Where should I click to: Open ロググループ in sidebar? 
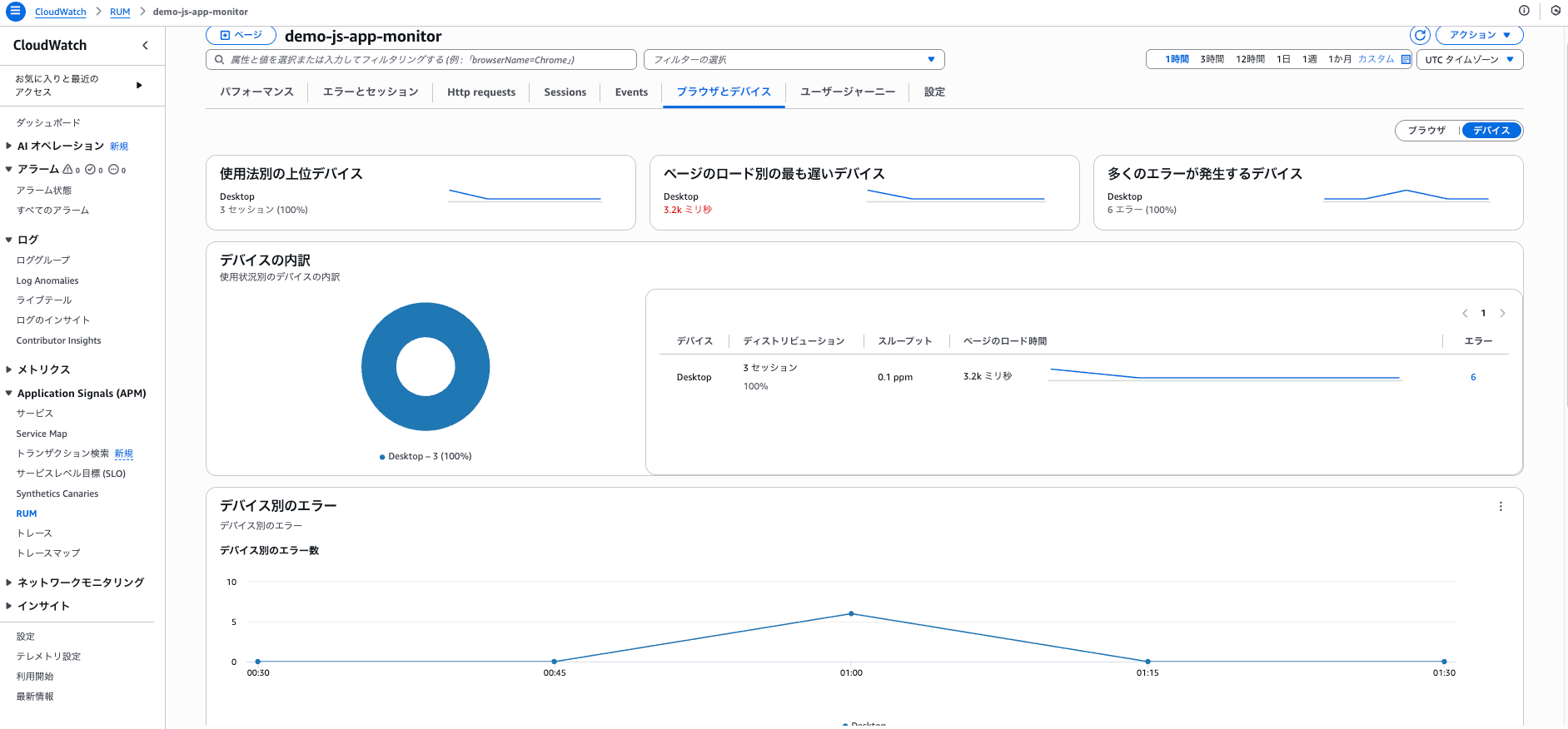[x=43, y=260]
